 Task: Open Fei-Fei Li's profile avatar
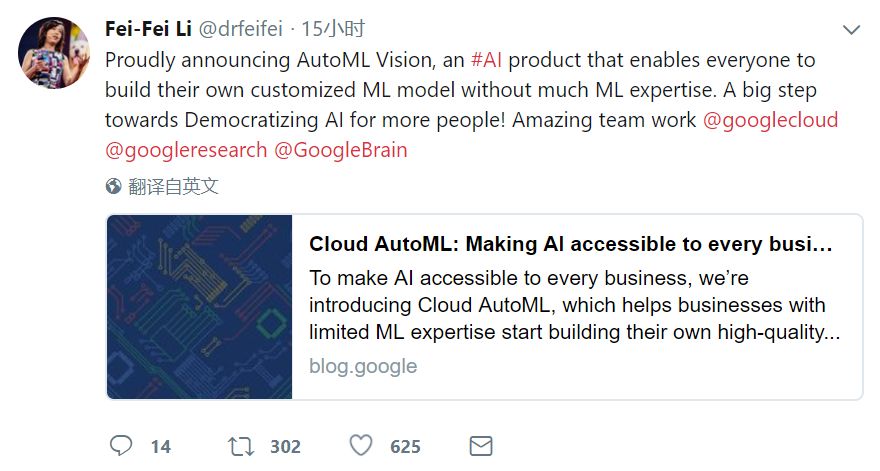pyautogui.click(x=55, y=52)
